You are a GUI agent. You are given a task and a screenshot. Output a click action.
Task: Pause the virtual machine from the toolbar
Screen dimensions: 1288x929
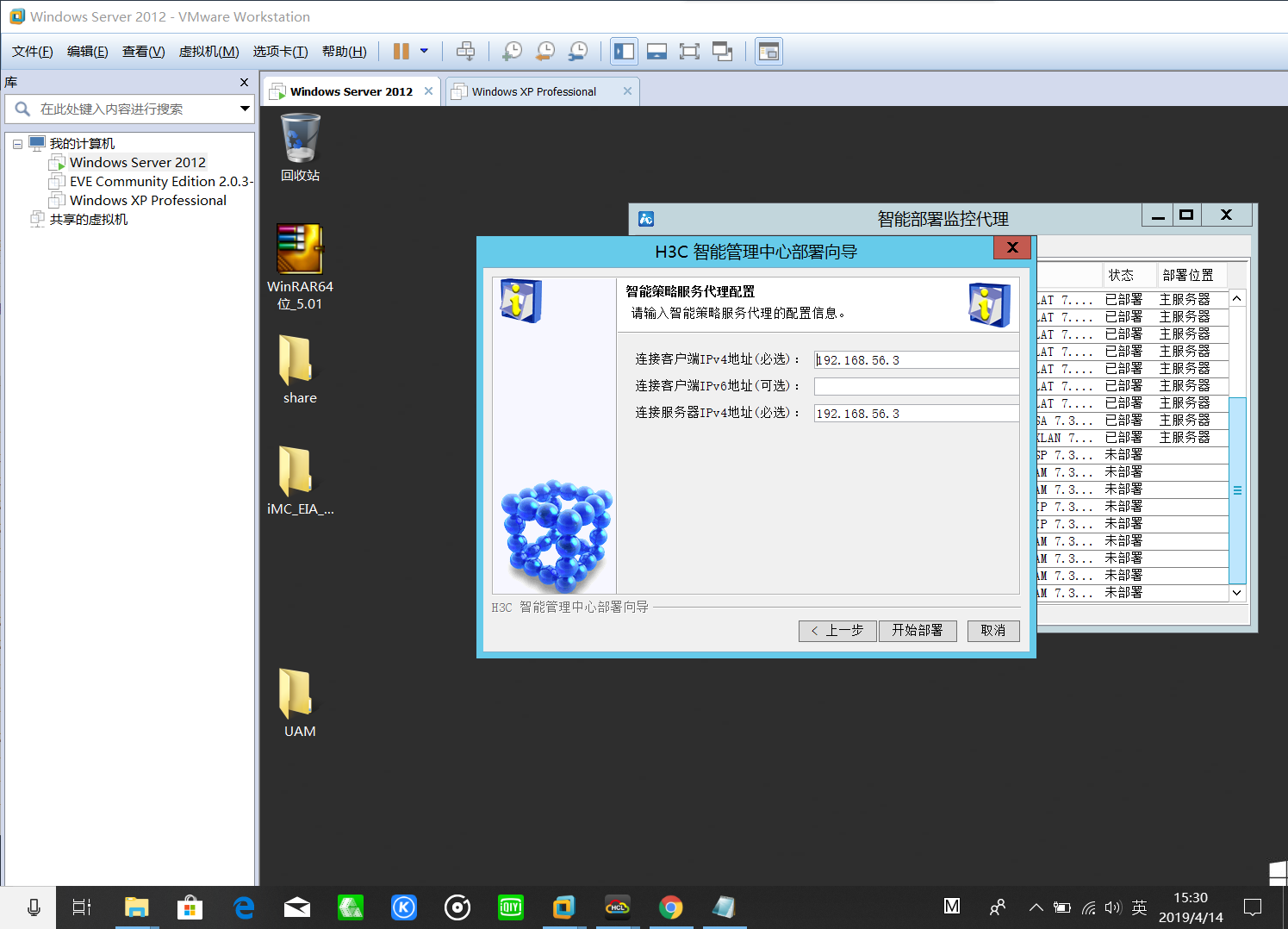click(x=401, y=52)
